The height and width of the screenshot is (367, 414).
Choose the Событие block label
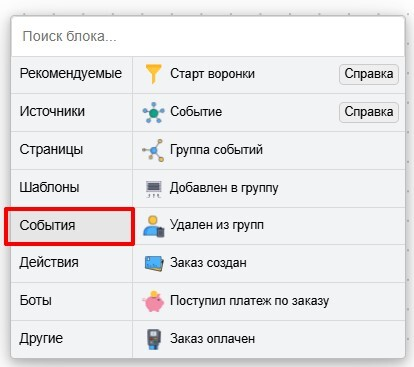coord(196,112)
